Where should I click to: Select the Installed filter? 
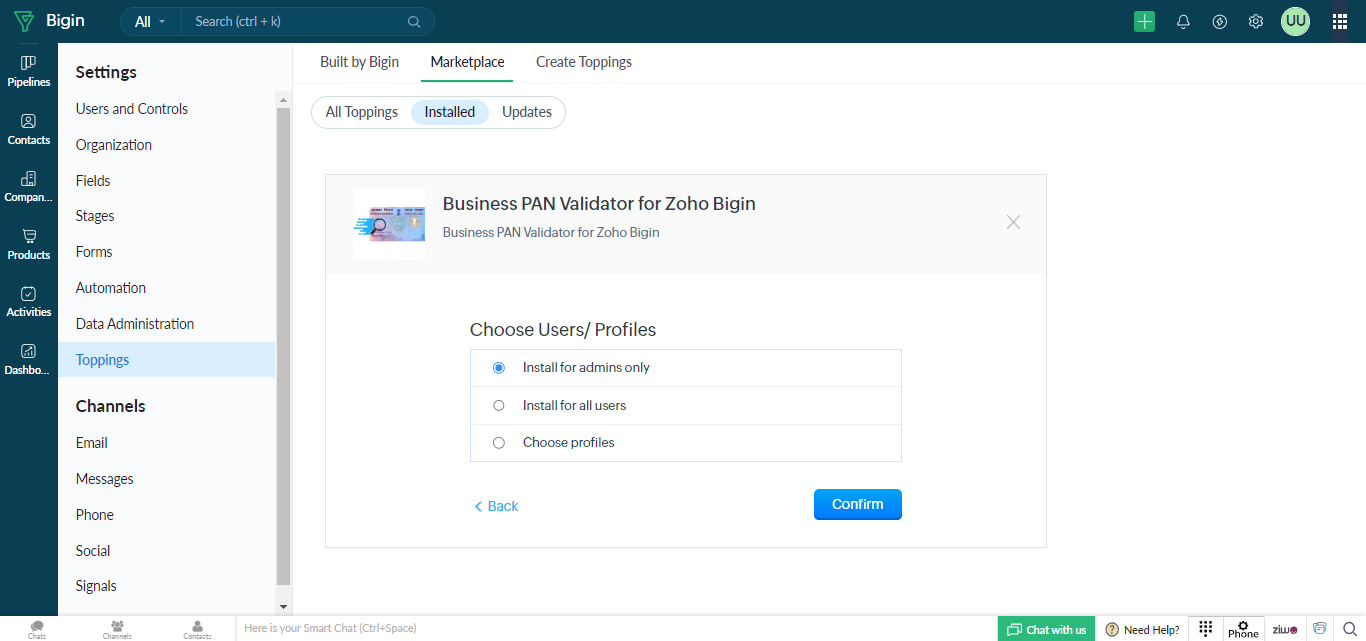(450, 112)
